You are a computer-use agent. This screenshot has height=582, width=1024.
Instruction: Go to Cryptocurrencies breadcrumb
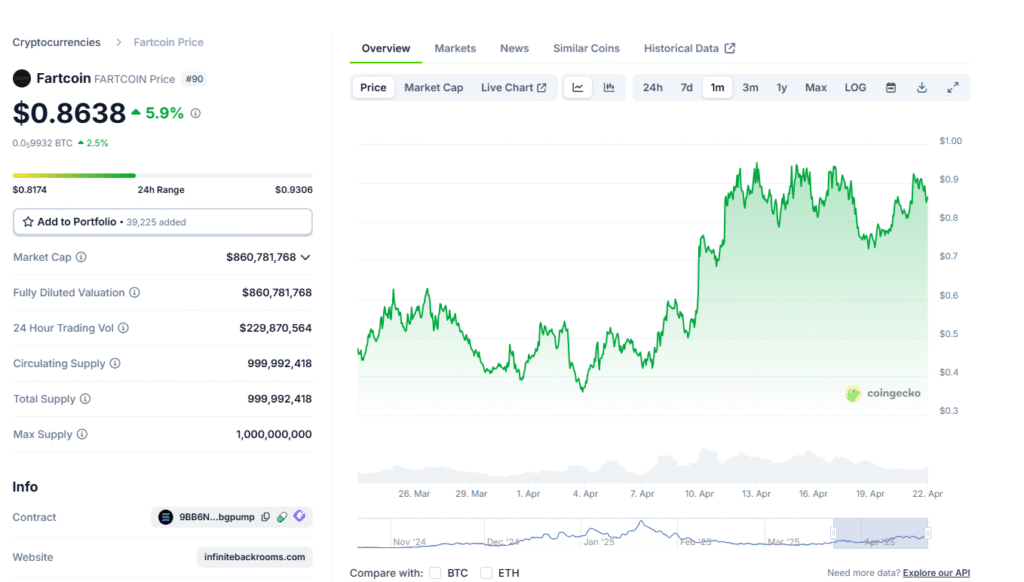(x=57, y=42)
